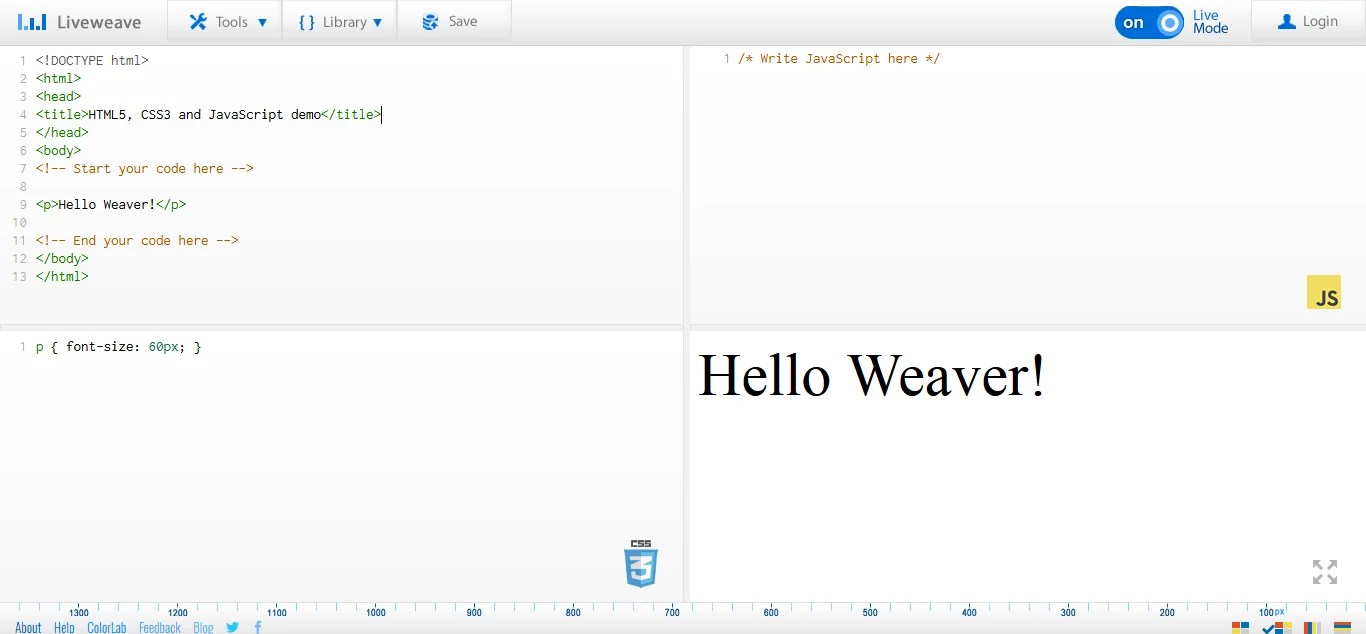Screen dimensions: 1366x634
Task: Expand the Tools menu arrow
Action: tap(263, 21)
